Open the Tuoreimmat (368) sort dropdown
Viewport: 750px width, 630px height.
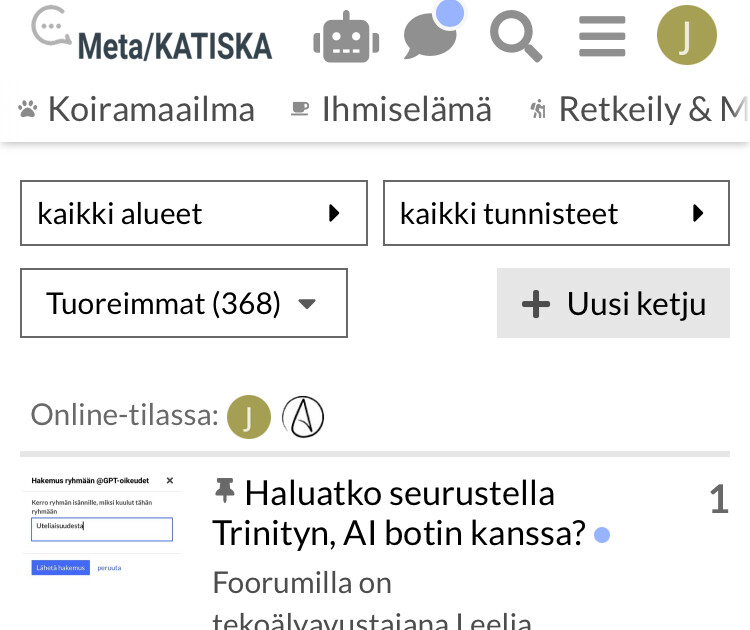(184, 303)
